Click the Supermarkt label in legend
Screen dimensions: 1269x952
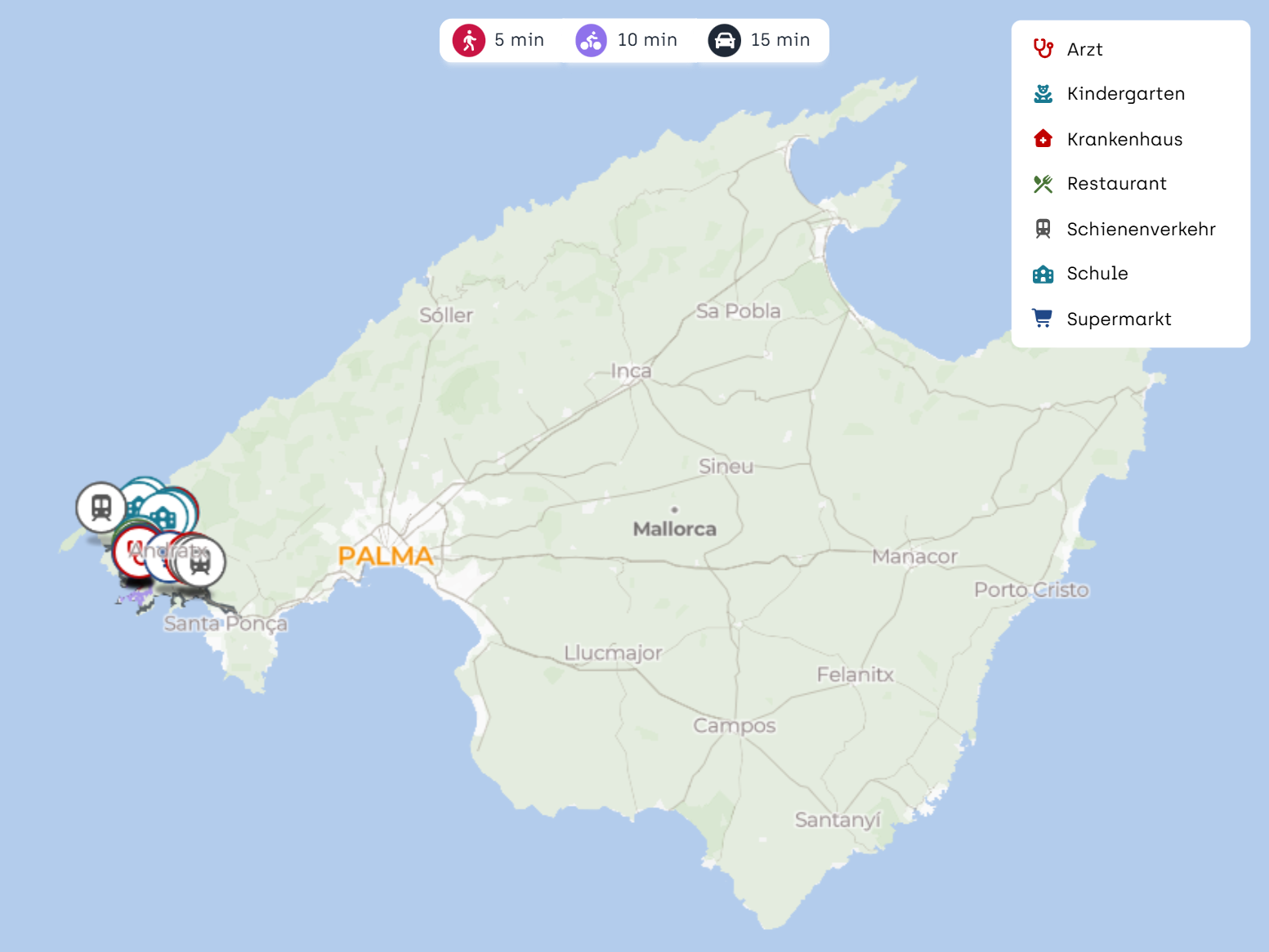tap(1119, 319)
